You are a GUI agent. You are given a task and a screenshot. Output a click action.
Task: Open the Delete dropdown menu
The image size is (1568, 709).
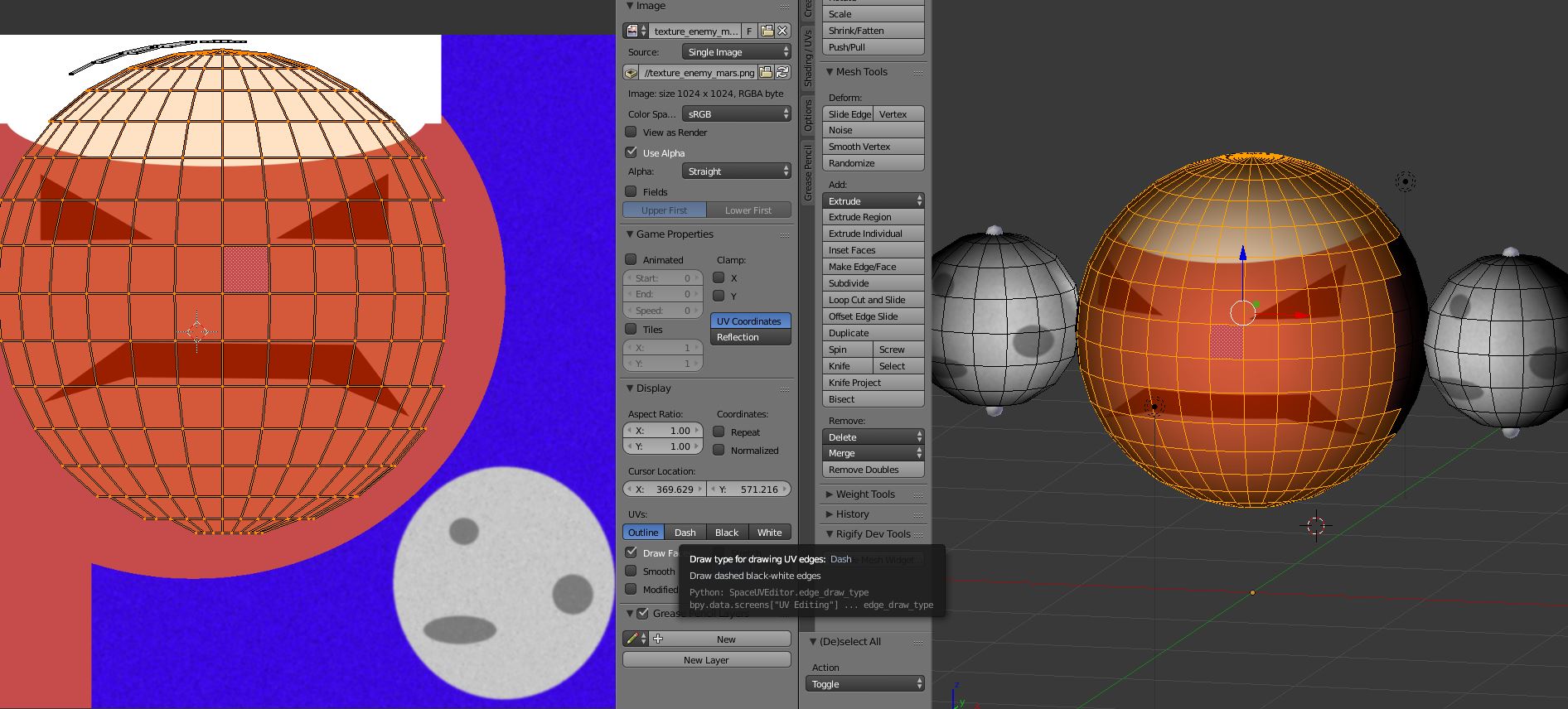coord(873,436)
